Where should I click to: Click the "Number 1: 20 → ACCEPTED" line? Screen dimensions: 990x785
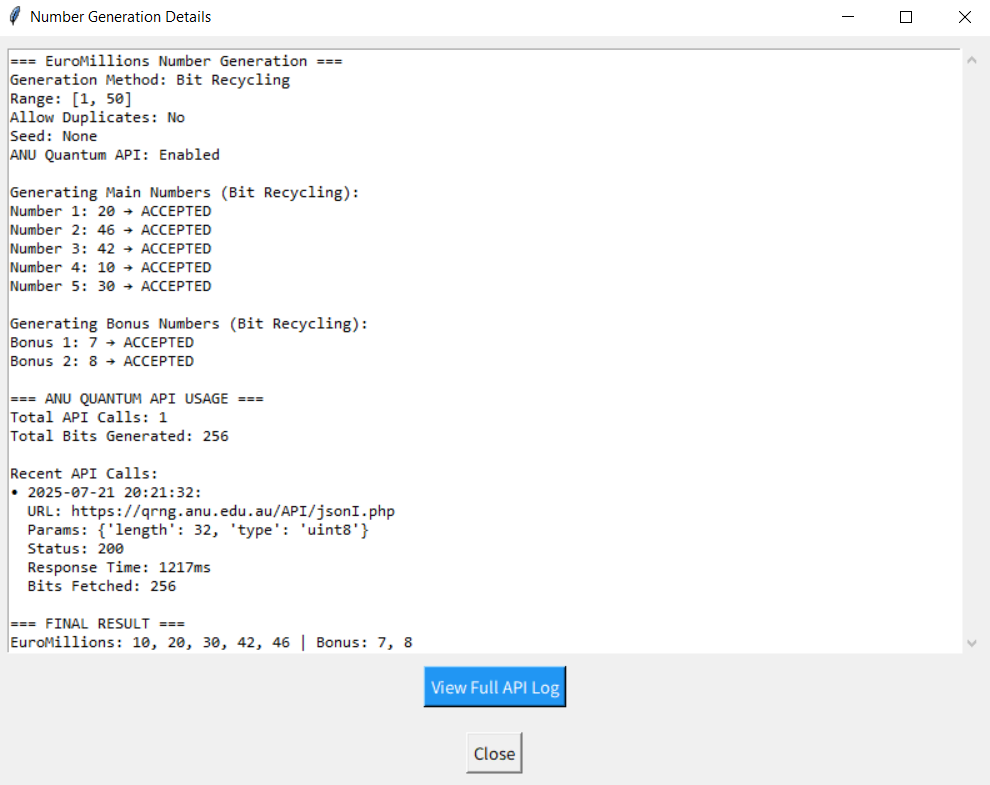coord(110,211)
